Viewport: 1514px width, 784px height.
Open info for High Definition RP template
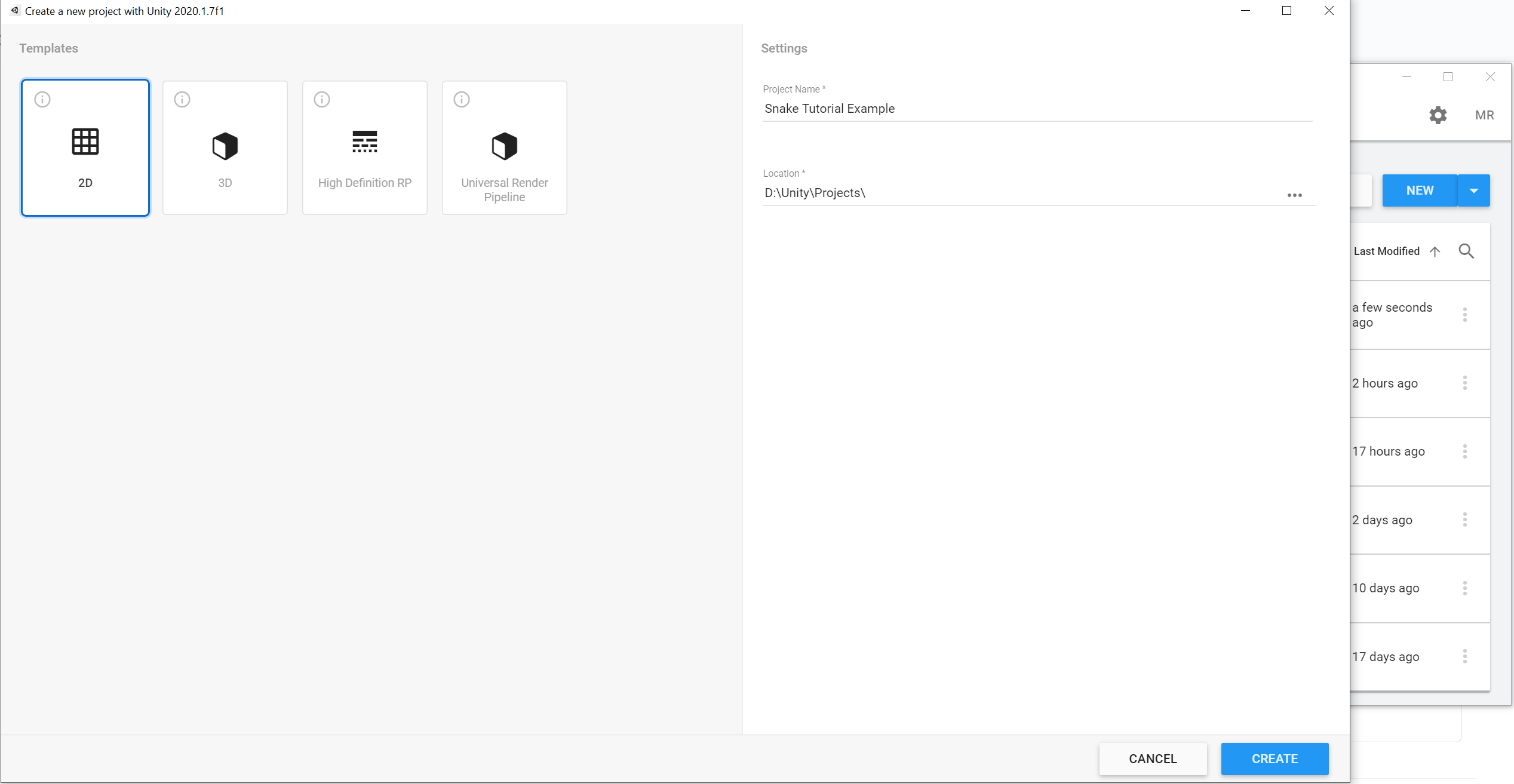[x=322, y=99]
